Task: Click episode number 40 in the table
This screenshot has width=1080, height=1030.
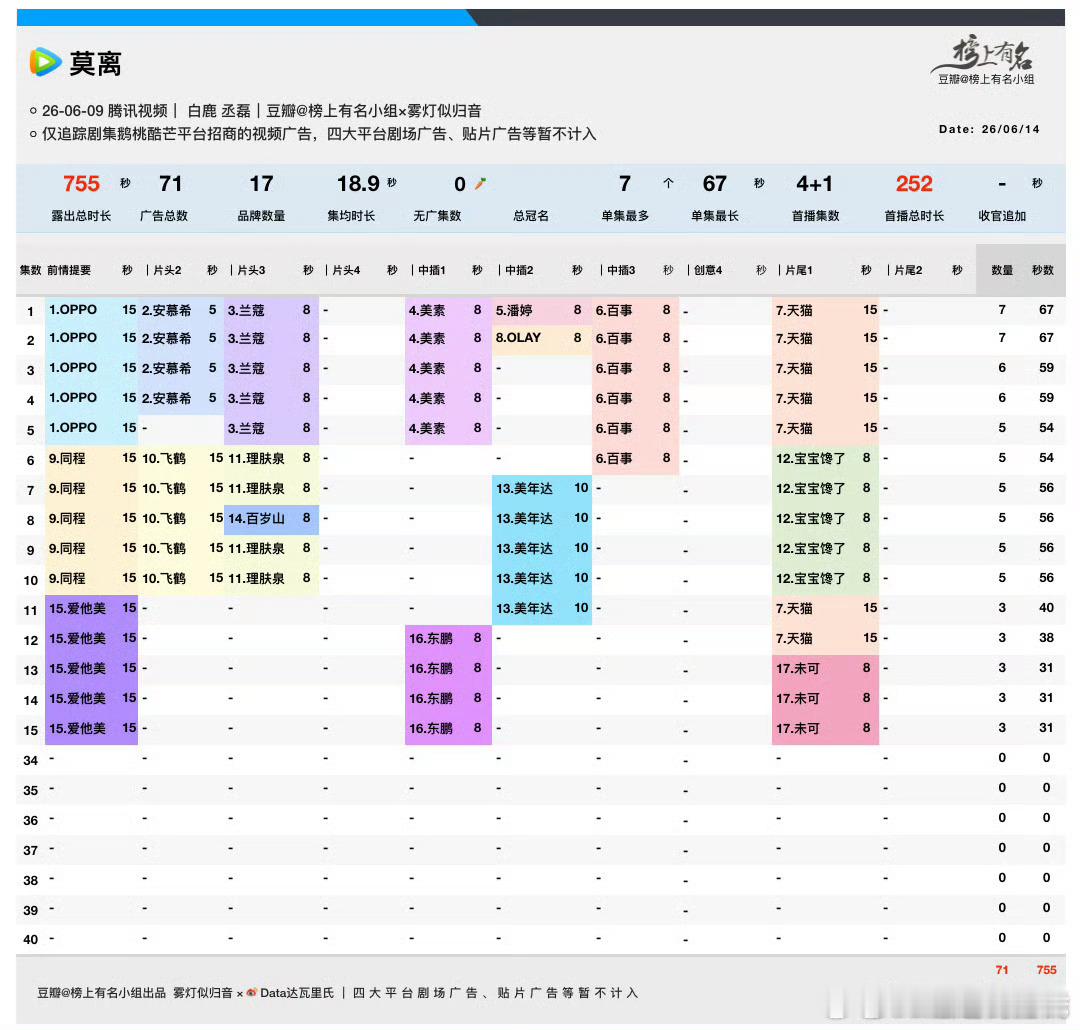Action: click(30, 940)
